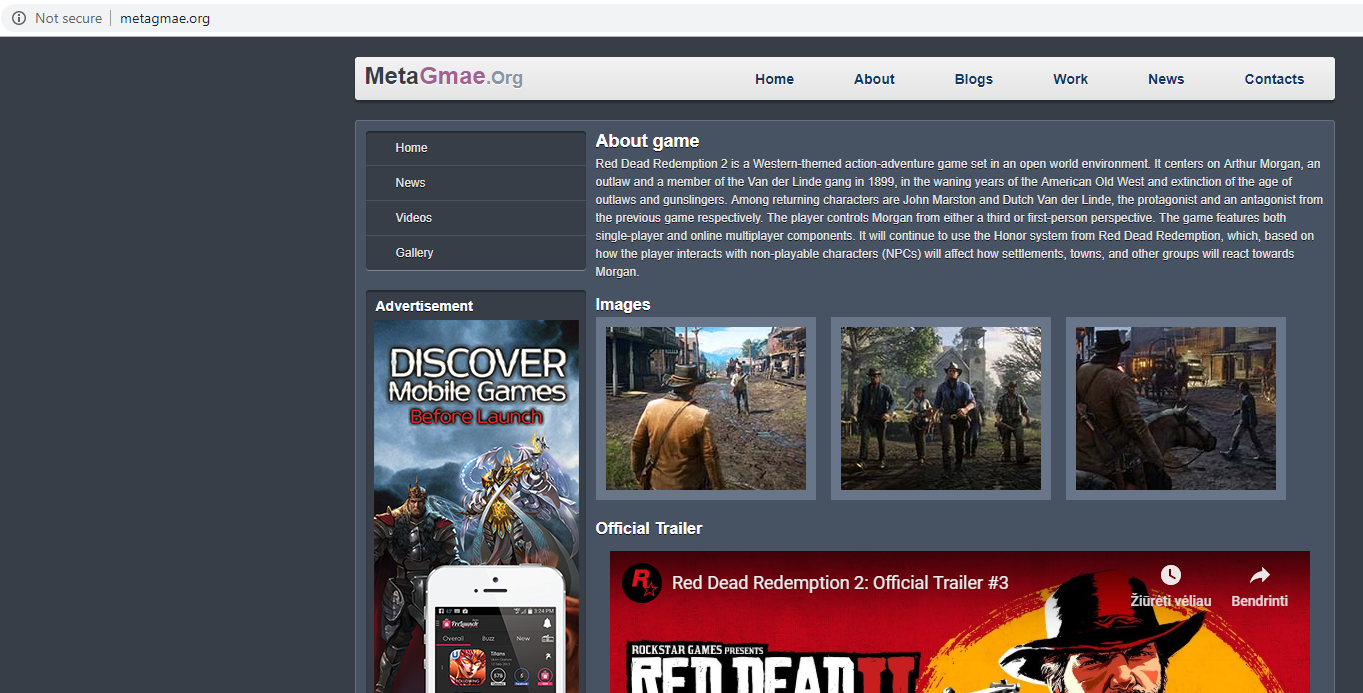Click the Official Trailer heading
The image size is (1363, 693).
649,528
